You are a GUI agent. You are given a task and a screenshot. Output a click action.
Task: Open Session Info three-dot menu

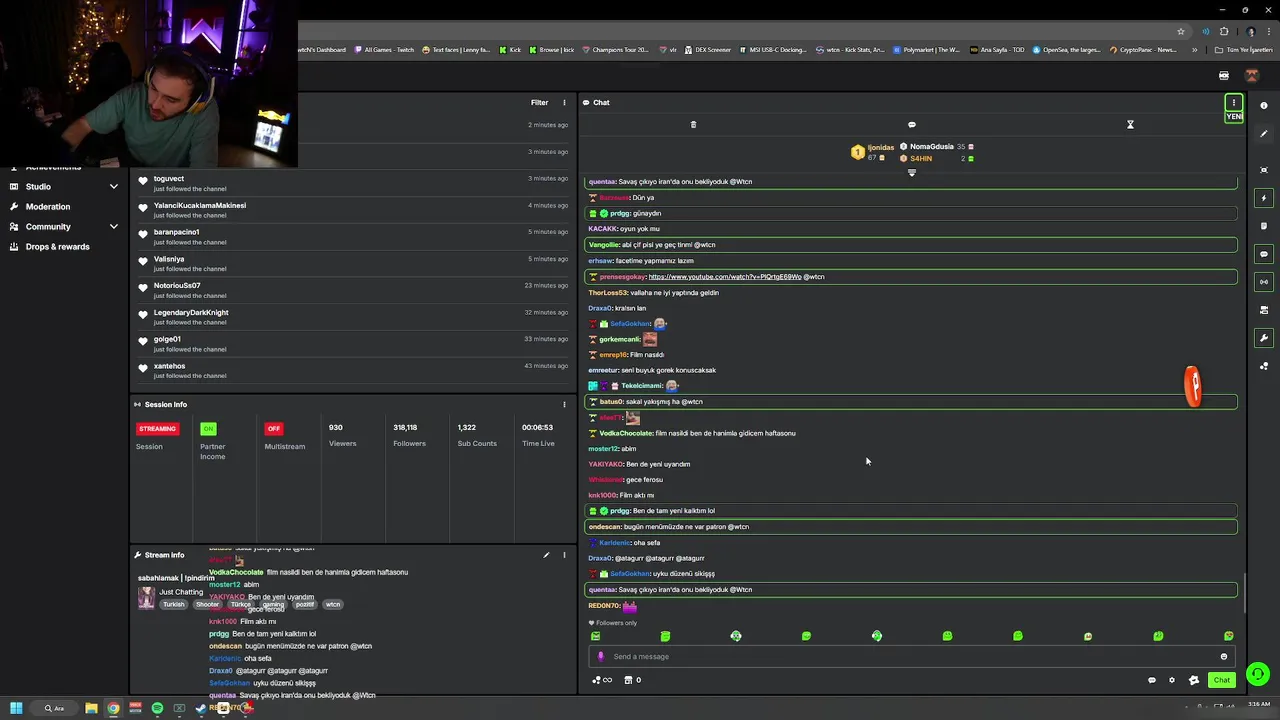click(x=564, y=405)
